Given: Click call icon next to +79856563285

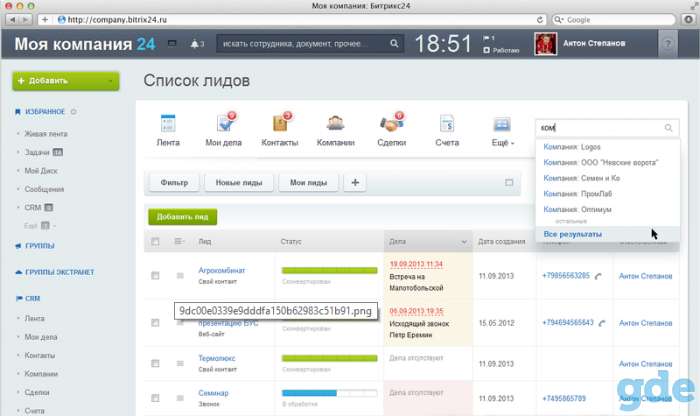Looking at the screenshot, I should tap(598, 276).
